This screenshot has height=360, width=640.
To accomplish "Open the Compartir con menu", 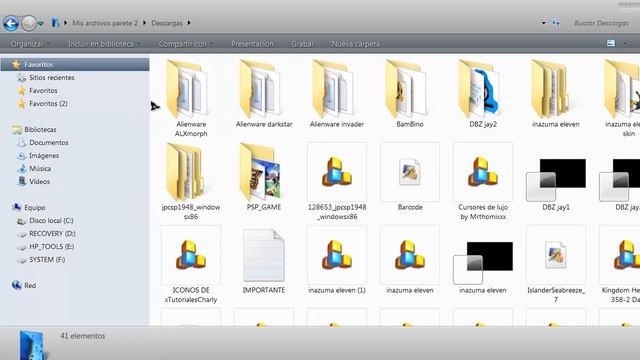I will [186, 44].
